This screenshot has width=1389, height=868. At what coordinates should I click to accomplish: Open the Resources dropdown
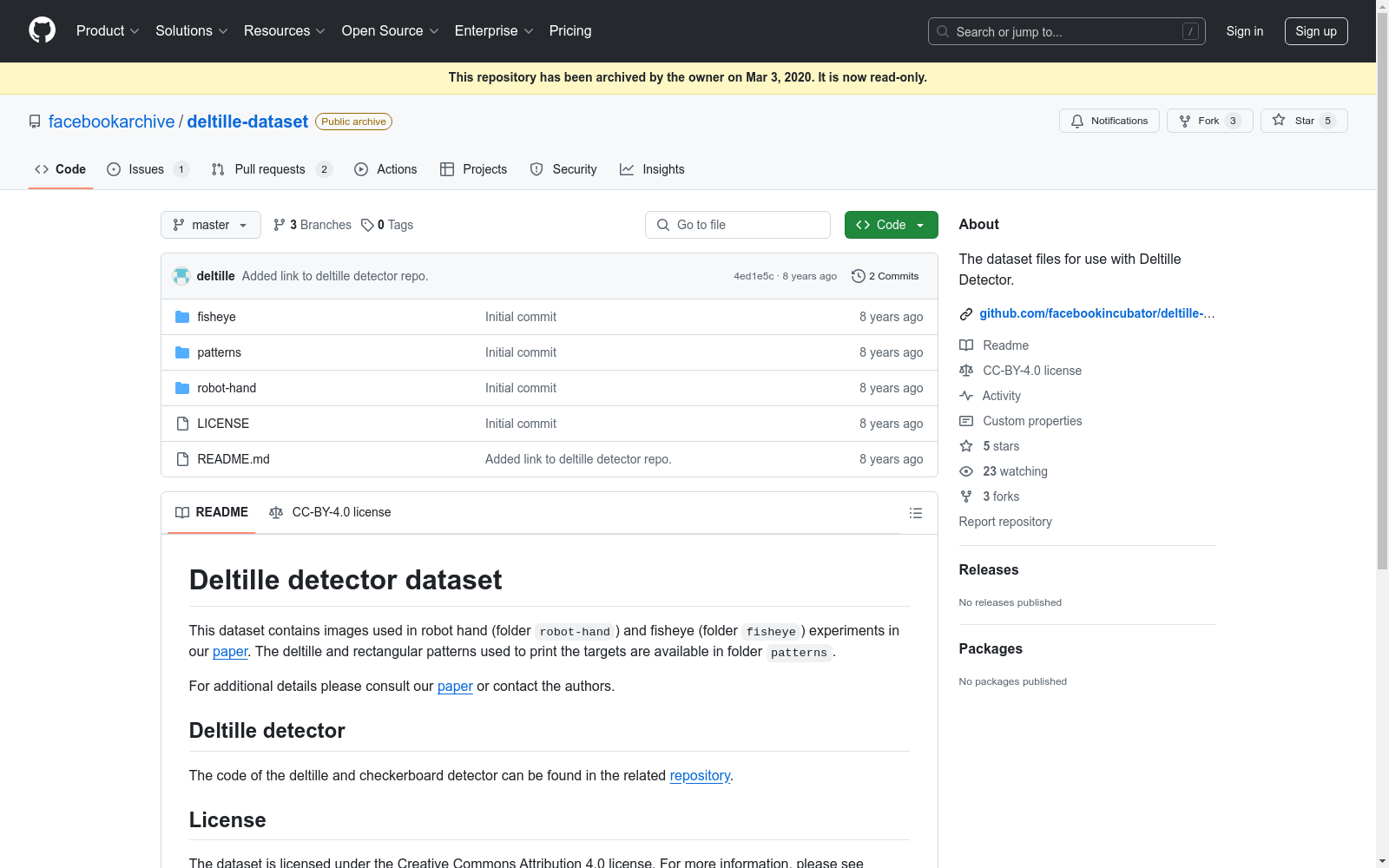click(x=284, y=31)
